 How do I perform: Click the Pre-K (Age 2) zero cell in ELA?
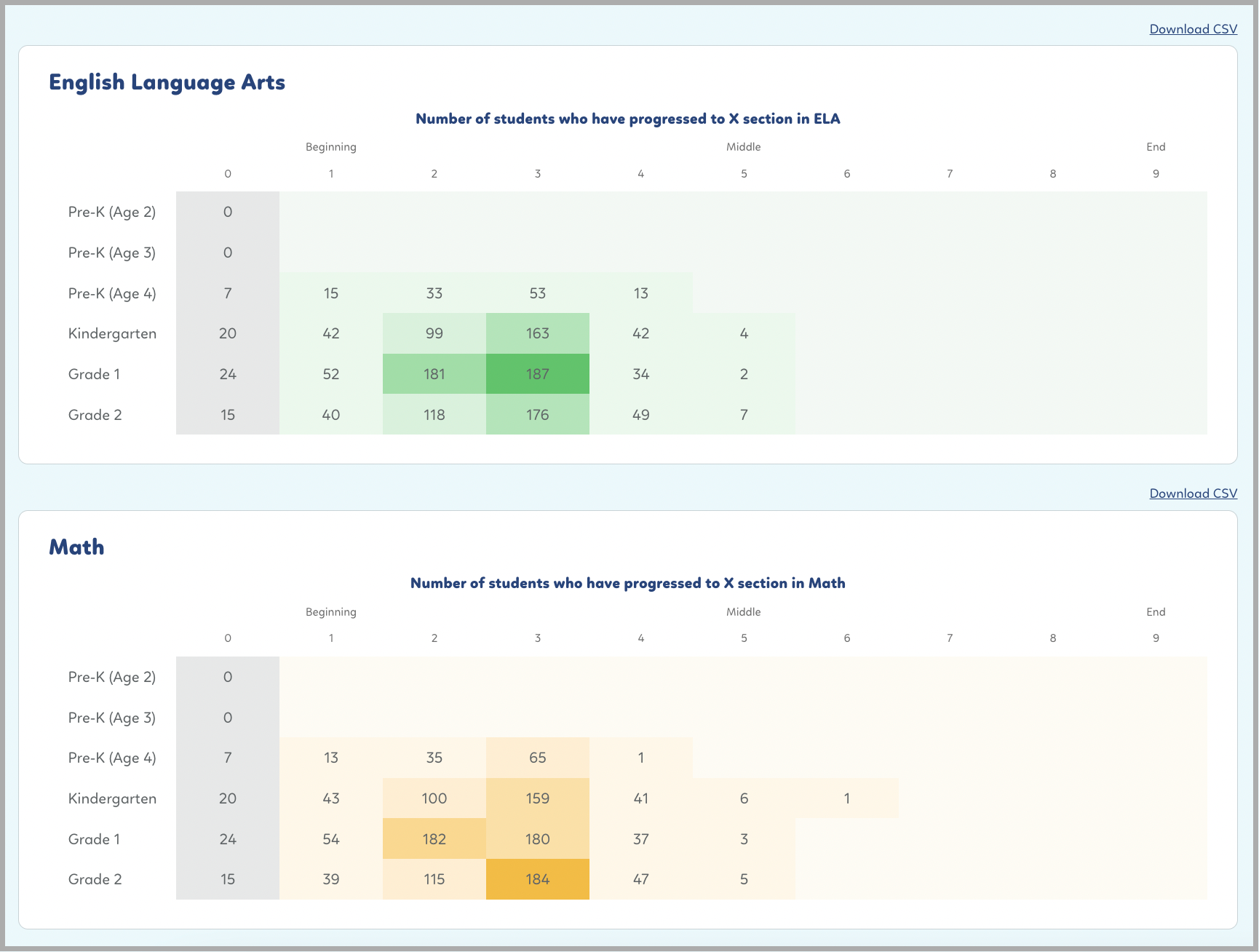pyautogui.click(x=228, y=212)
